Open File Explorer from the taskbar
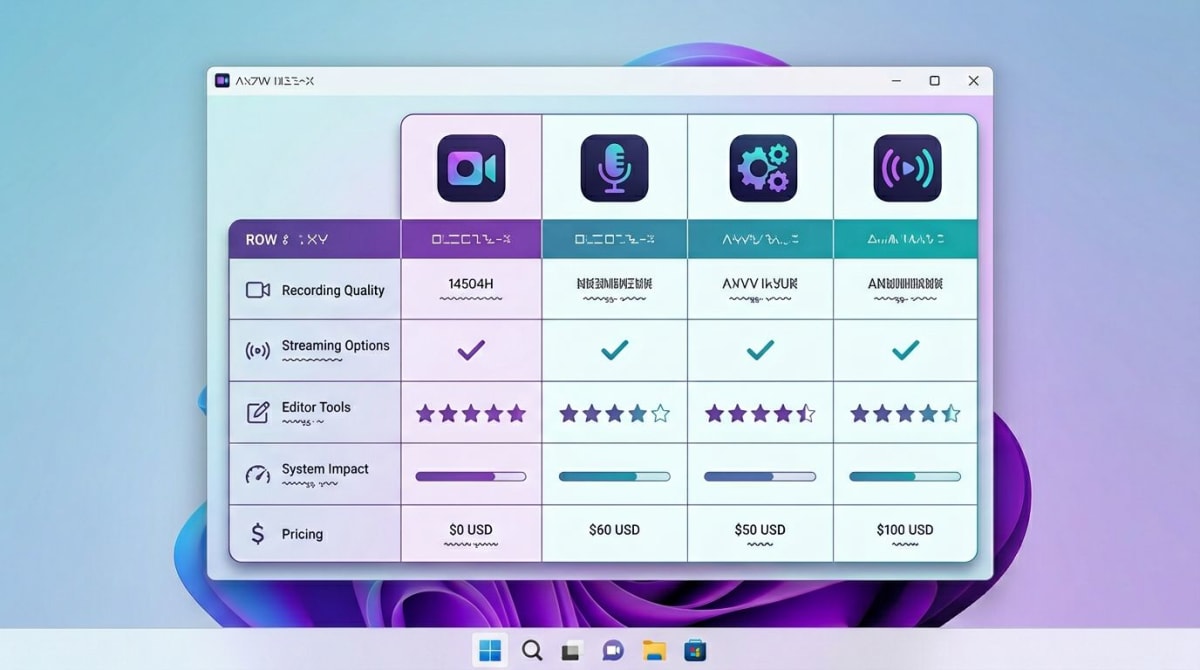Screen dimensions: 1200x670 [x=654, y=651]
